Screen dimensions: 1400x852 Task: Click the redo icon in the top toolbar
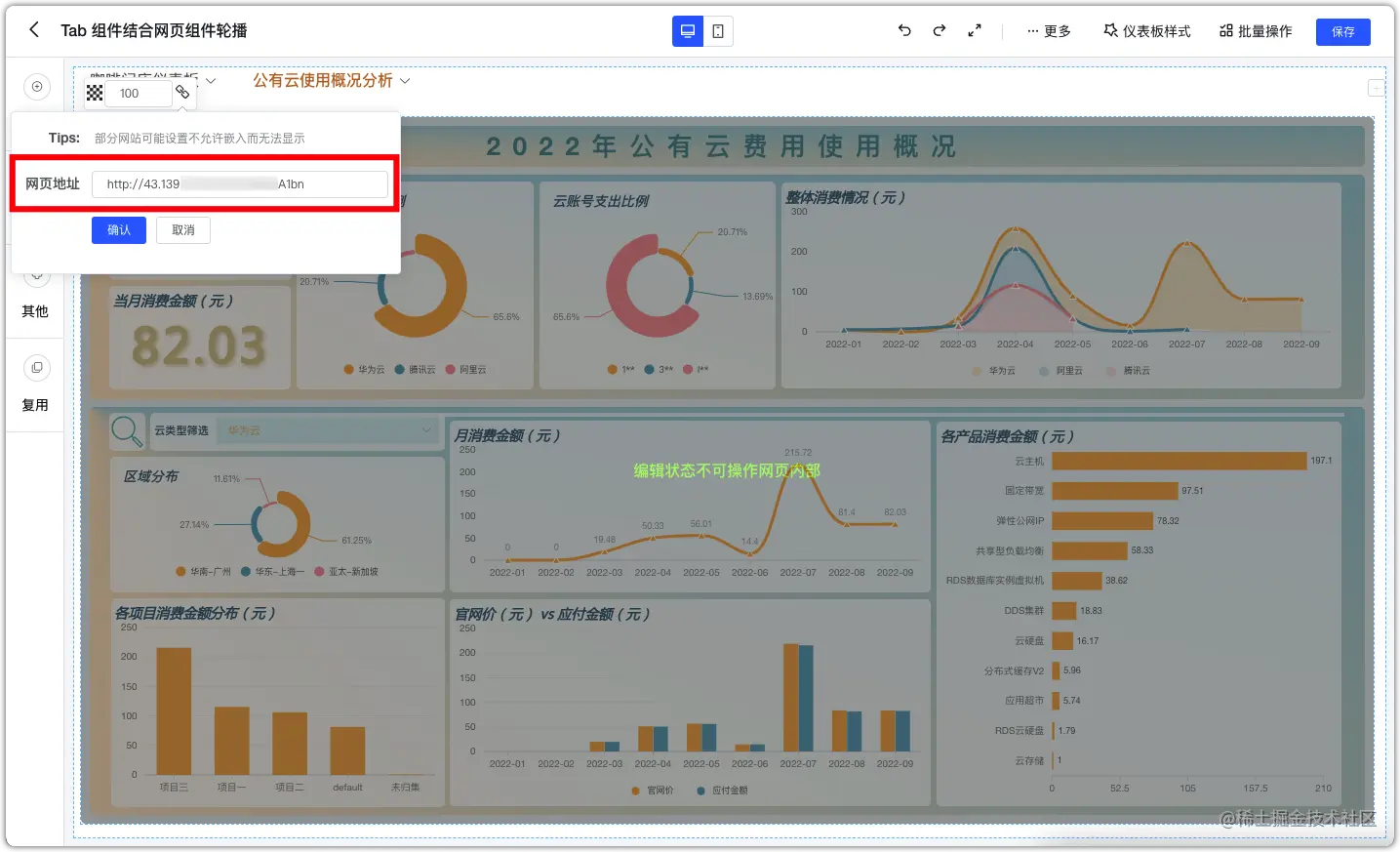tap(939, 30)
